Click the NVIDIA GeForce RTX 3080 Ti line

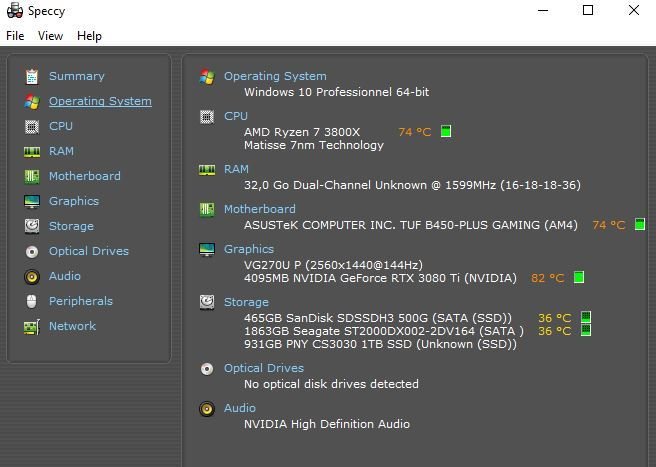click(380, 278)
